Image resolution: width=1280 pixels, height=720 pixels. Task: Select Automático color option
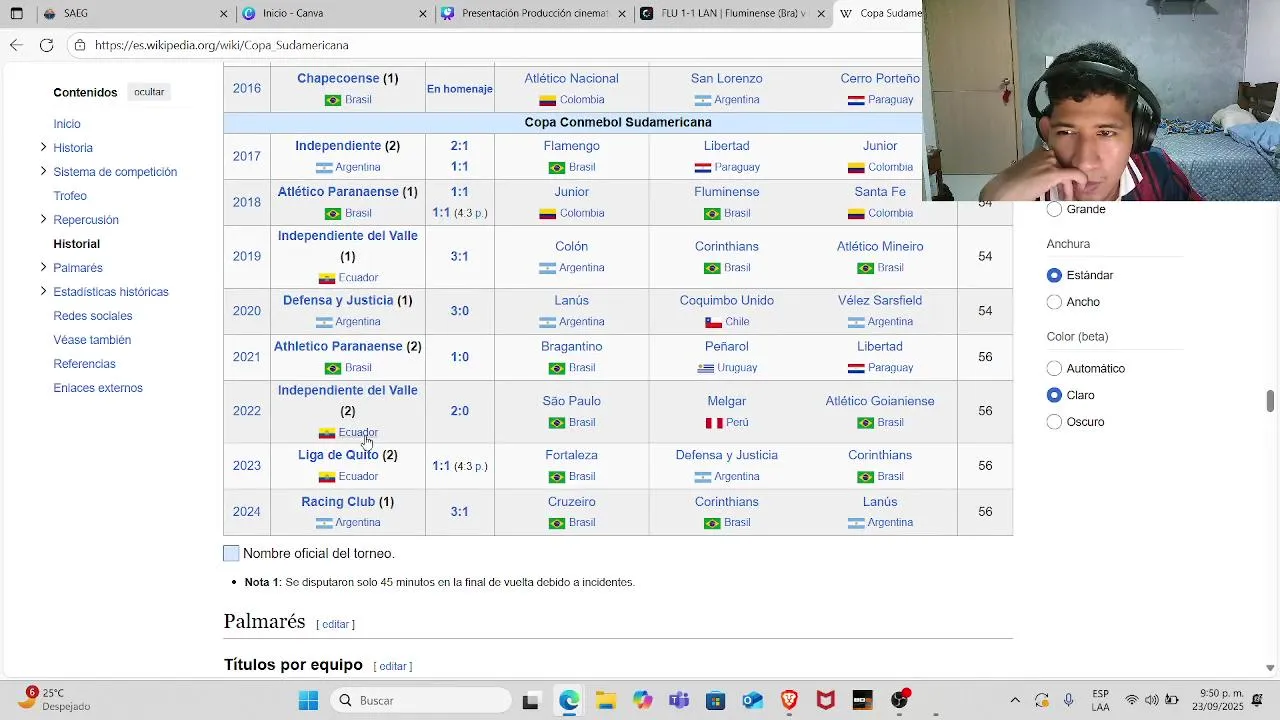click(1054, 368)
